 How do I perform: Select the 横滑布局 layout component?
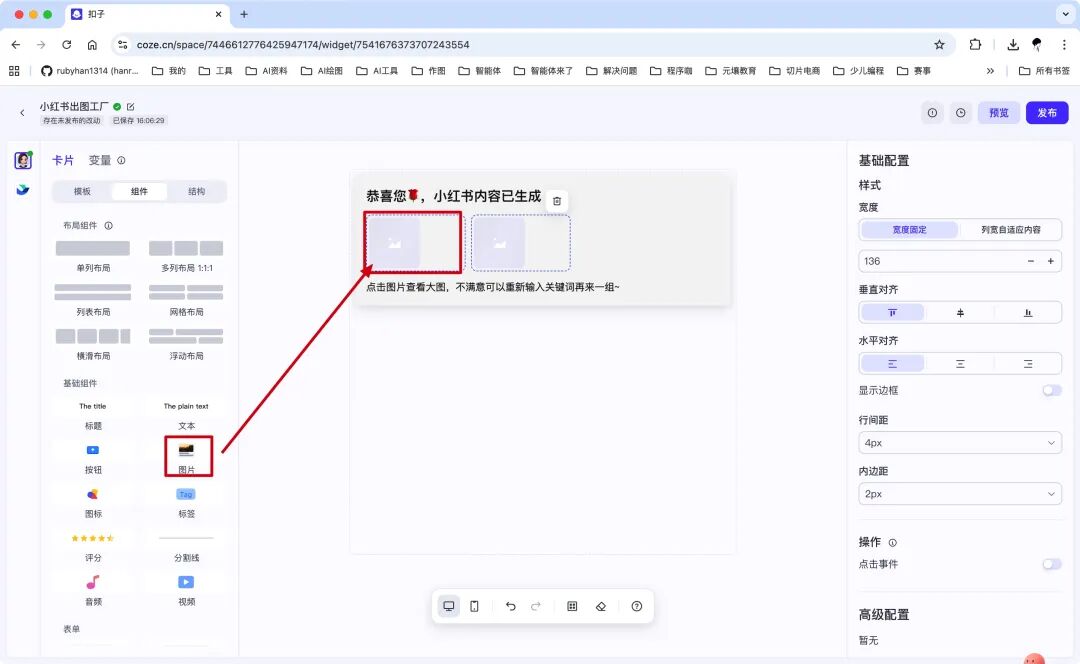click(x=93, y=344)
